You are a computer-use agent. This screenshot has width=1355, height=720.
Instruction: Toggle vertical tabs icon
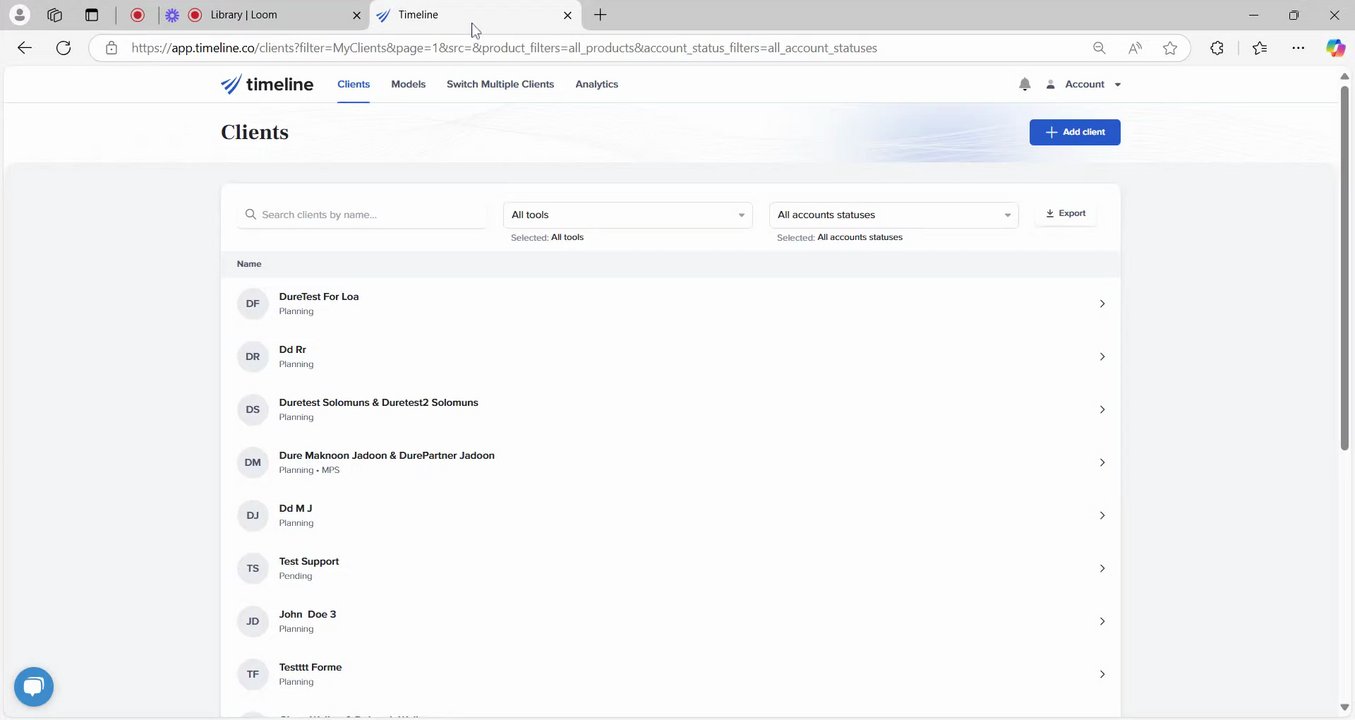click(x=92, y=15)
